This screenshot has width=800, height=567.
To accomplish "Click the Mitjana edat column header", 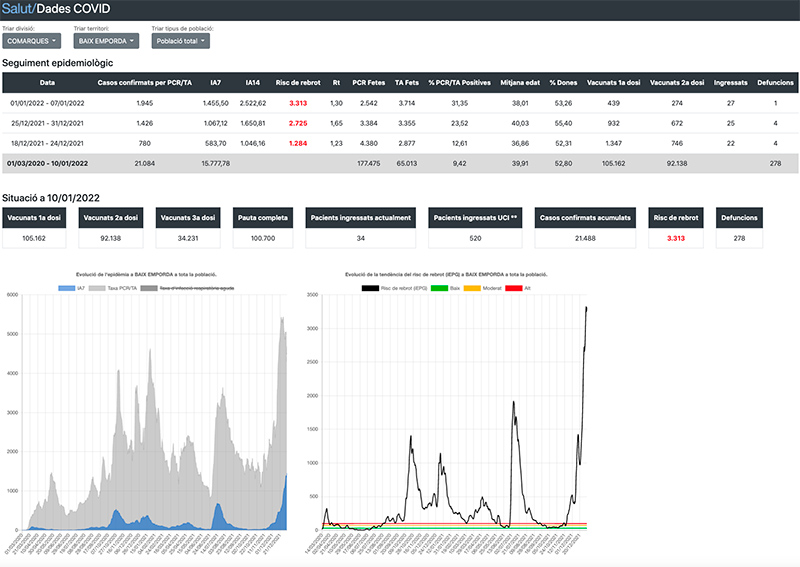I will (x=520, y=83).
